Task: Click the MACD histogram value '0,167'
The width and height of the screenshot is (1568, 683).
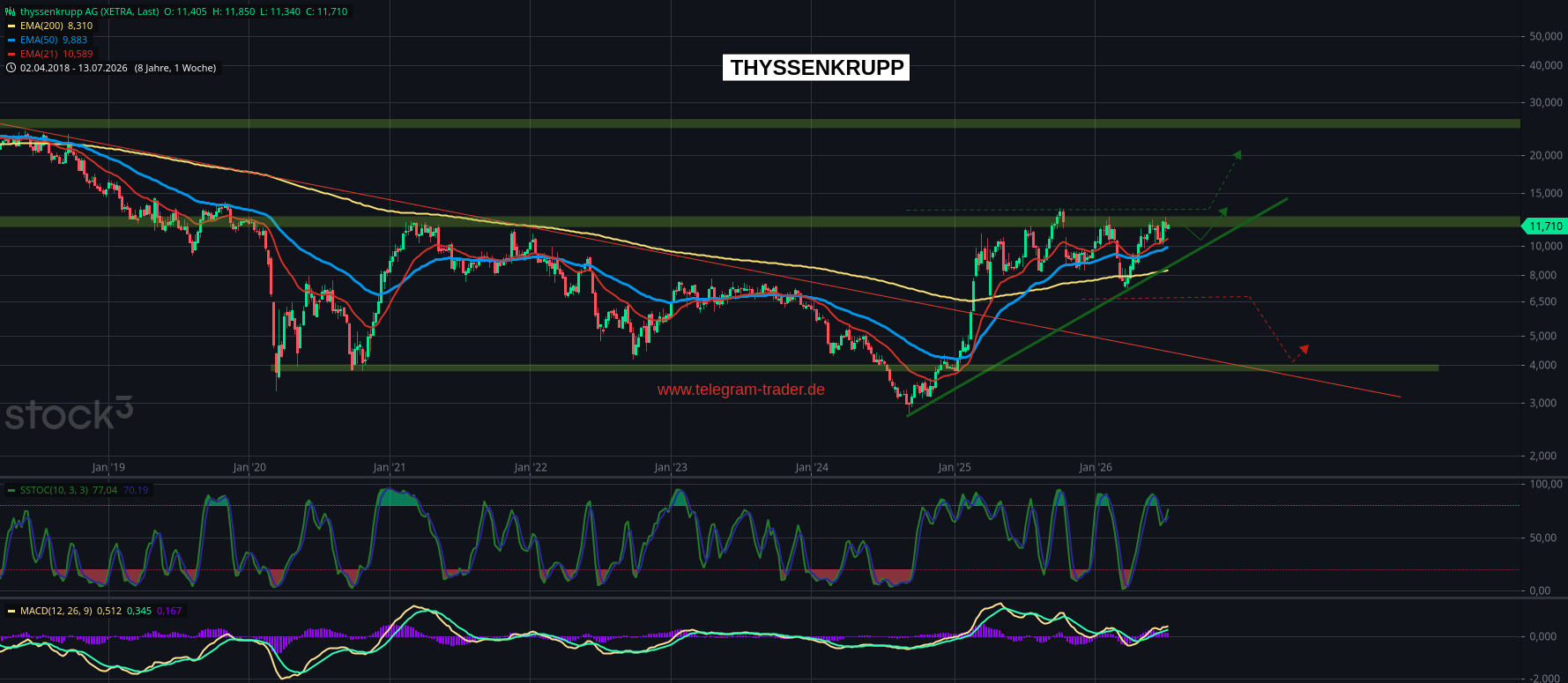Action: [169, 611]
